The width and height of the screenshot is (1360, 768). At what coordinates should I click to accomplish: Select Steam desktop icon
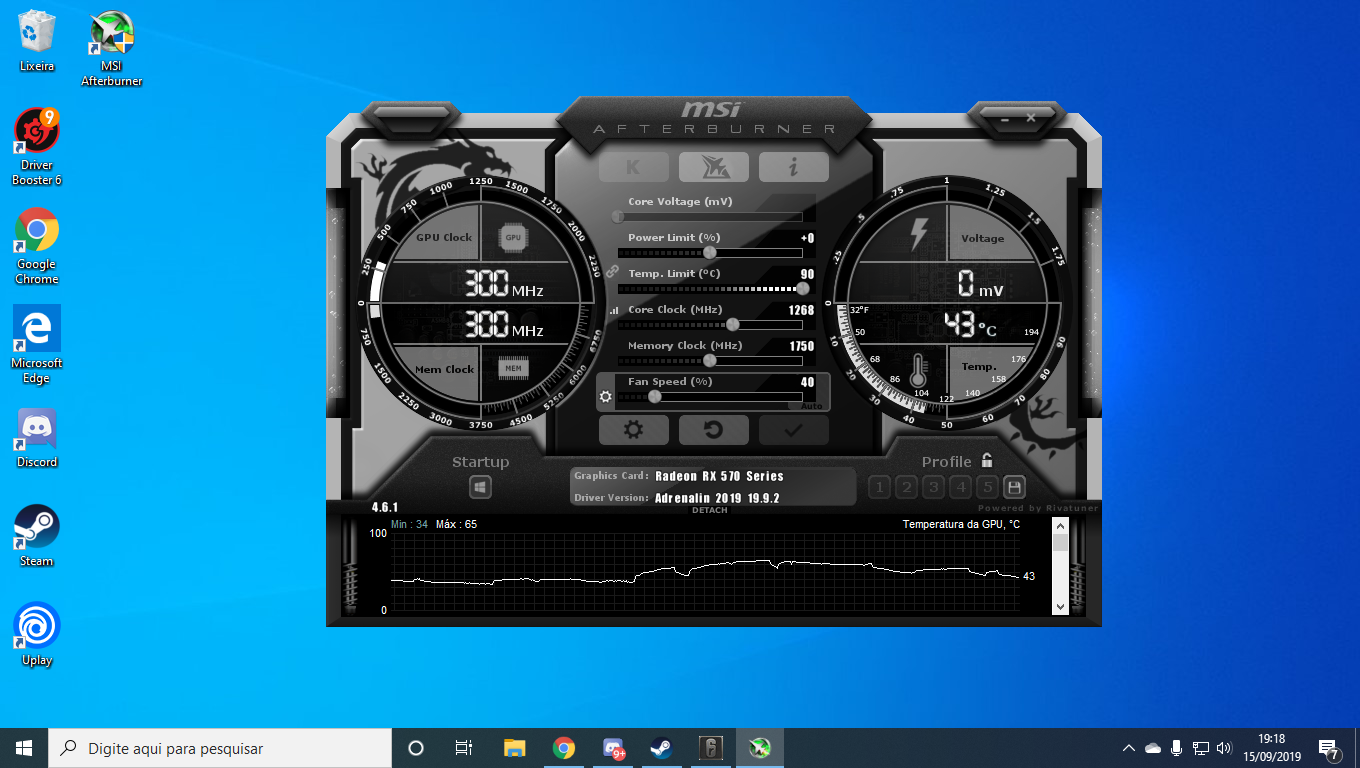click(37, 536)
